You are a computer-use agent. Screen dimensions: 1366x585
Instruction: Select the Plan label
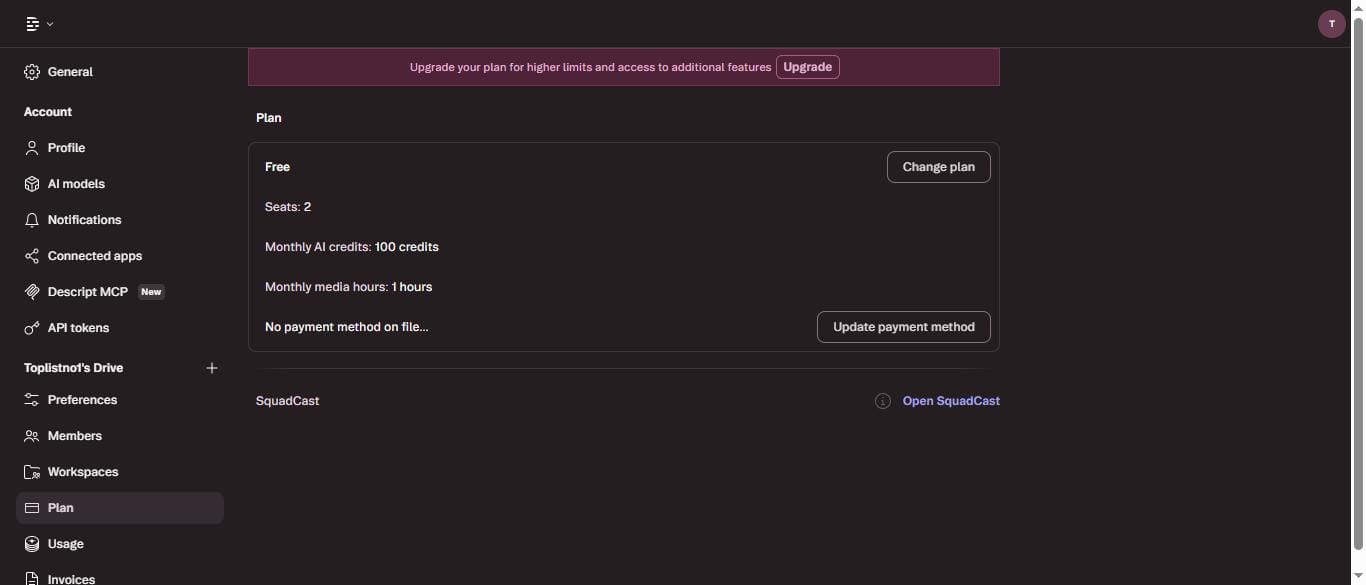click(x=60, y=508)
